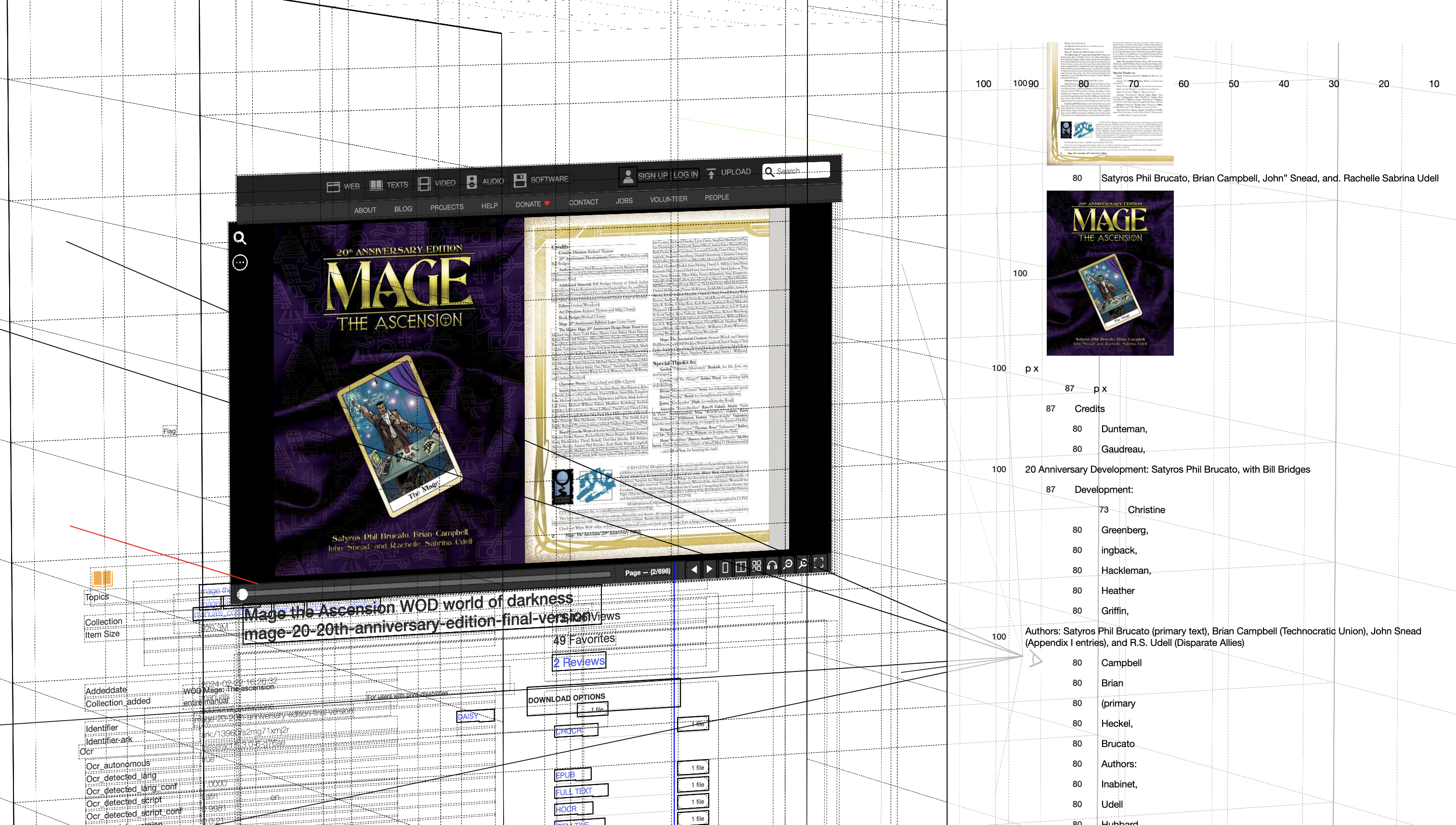Screen dimensions: 1456x825
Task: Open the BLOG menu item
Action: tap(403, 208)
